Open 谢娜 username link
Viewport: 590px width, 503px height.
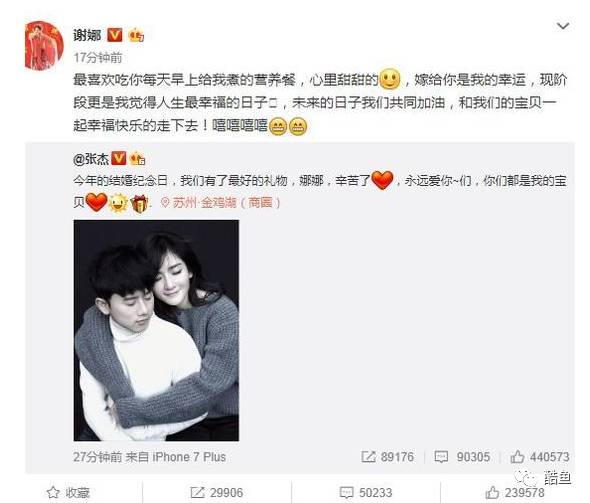(87, 35)
